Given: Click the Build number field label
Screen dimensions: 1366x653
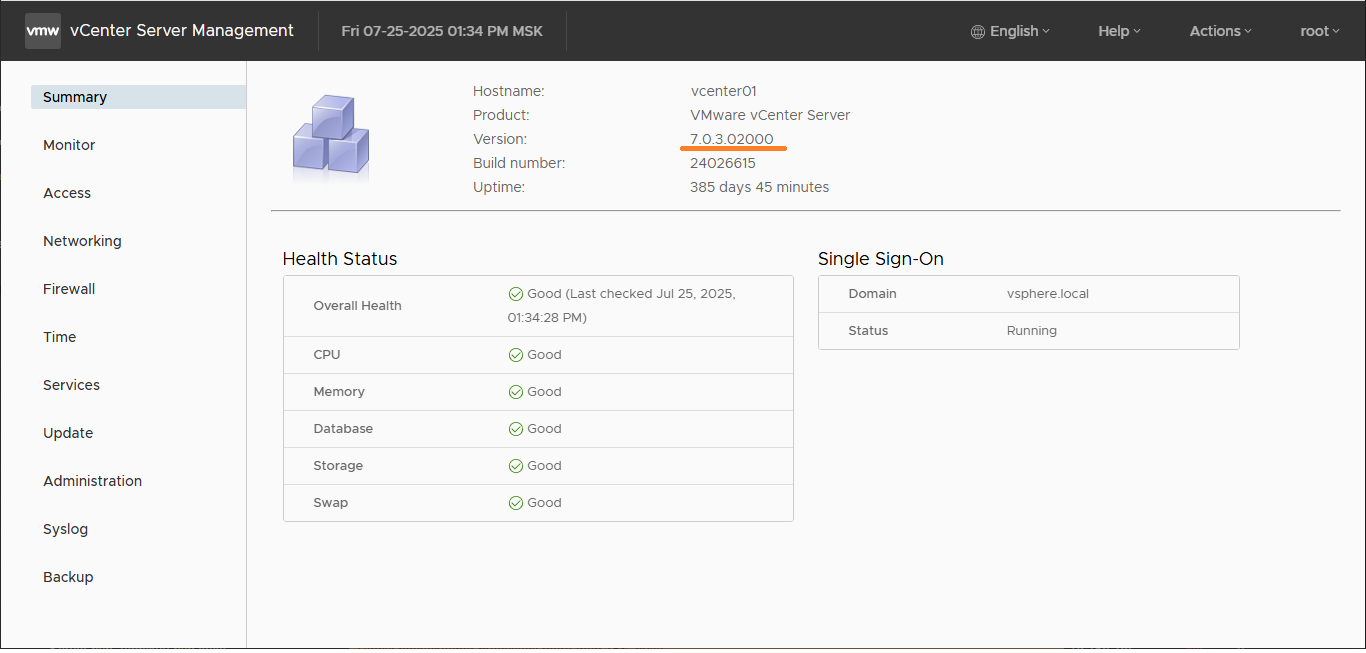Looking at the screenshot, I should click(519, 163).
